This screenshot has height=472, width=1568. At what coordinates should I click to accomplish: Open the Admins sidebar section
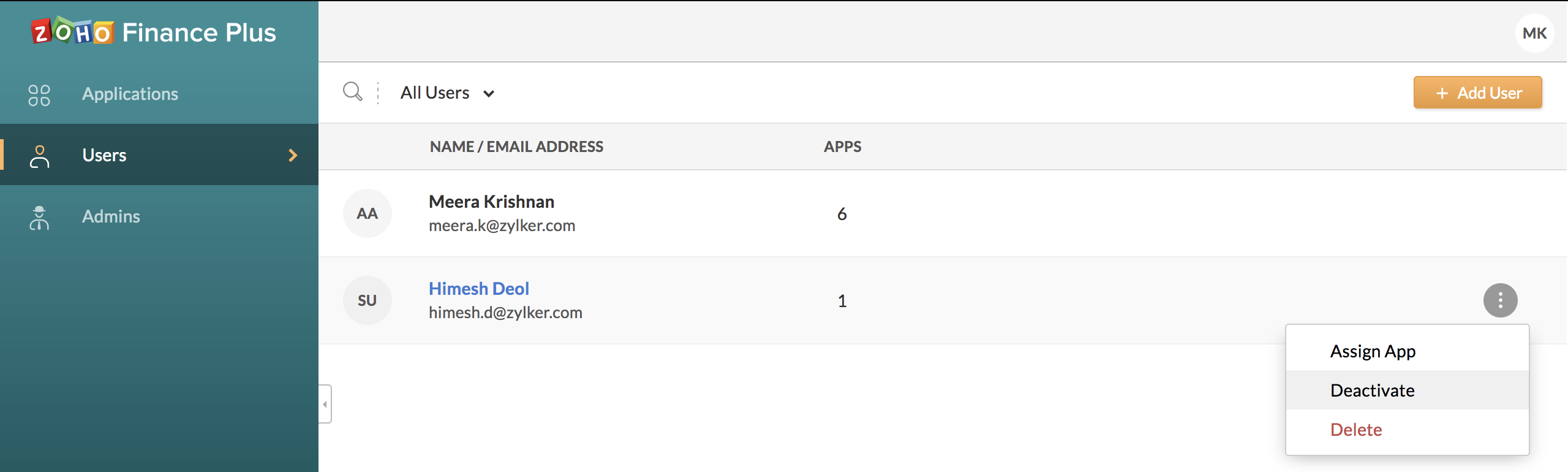[x=111, y=216]
